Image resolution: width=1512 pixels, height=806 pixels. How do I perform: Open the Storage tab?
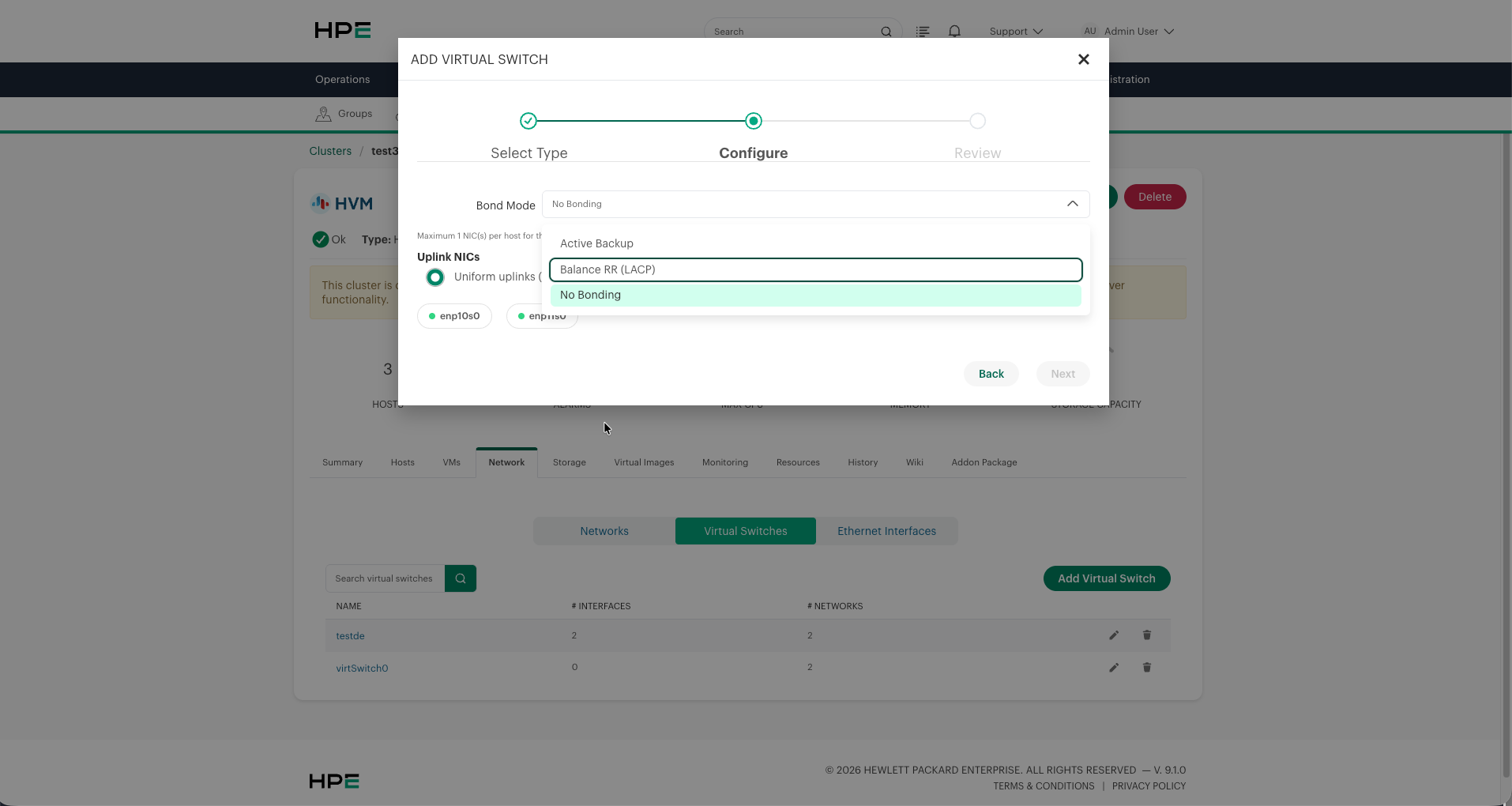tap(569, 462)
